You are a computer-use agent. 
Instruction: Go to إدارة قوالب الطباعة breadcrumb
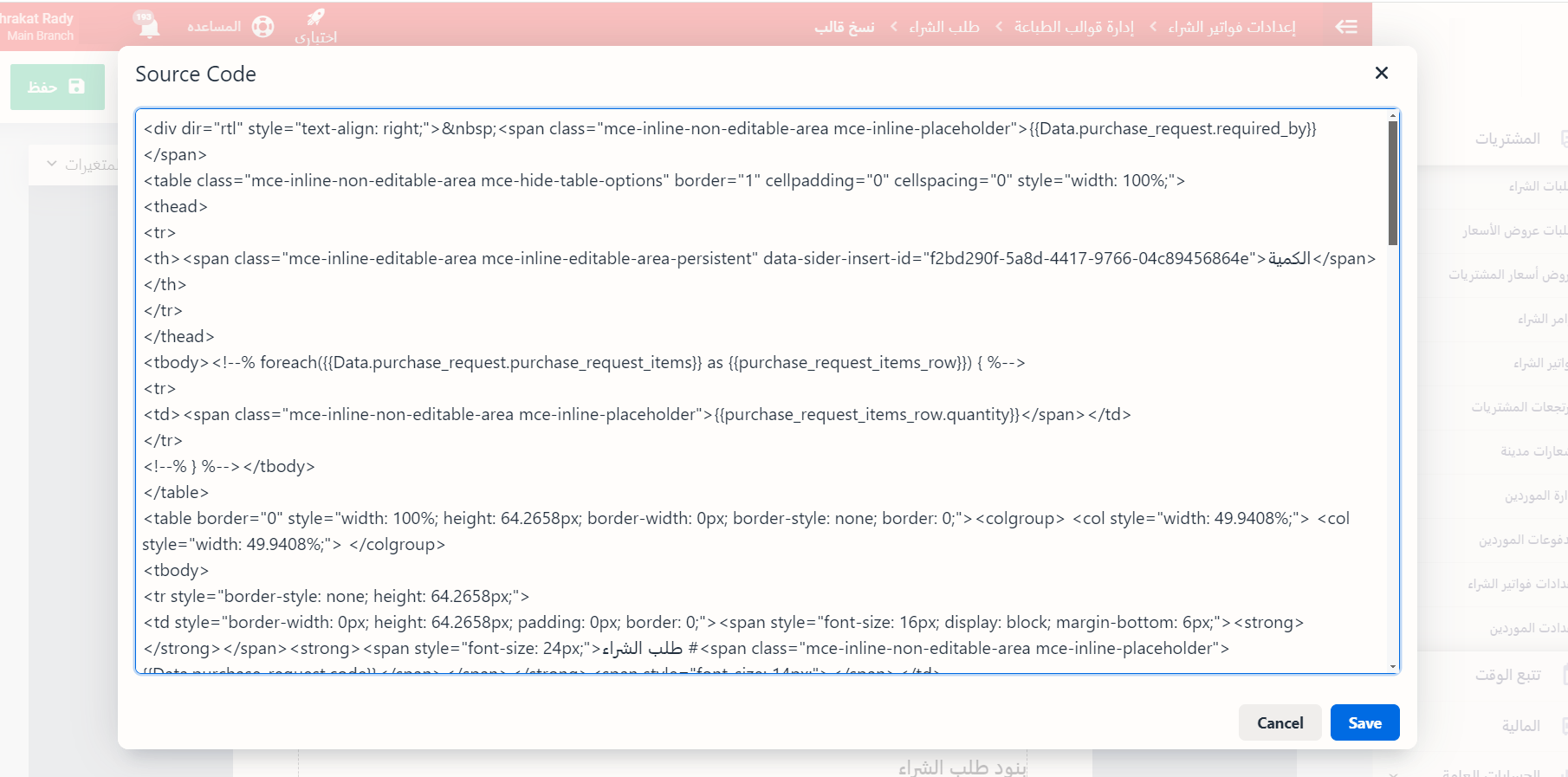tap(1073, 27)
